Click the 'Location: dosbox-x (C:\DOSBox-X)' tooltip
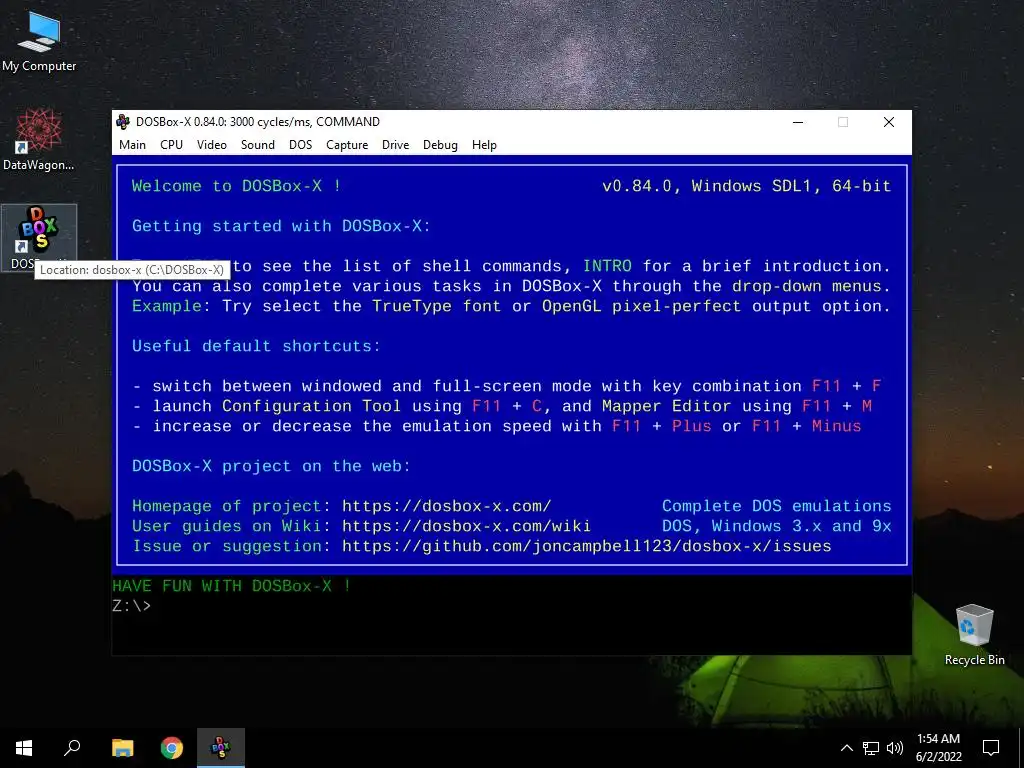The width and height of the screenshot is (1024, 768). click(x=131, y=270)
